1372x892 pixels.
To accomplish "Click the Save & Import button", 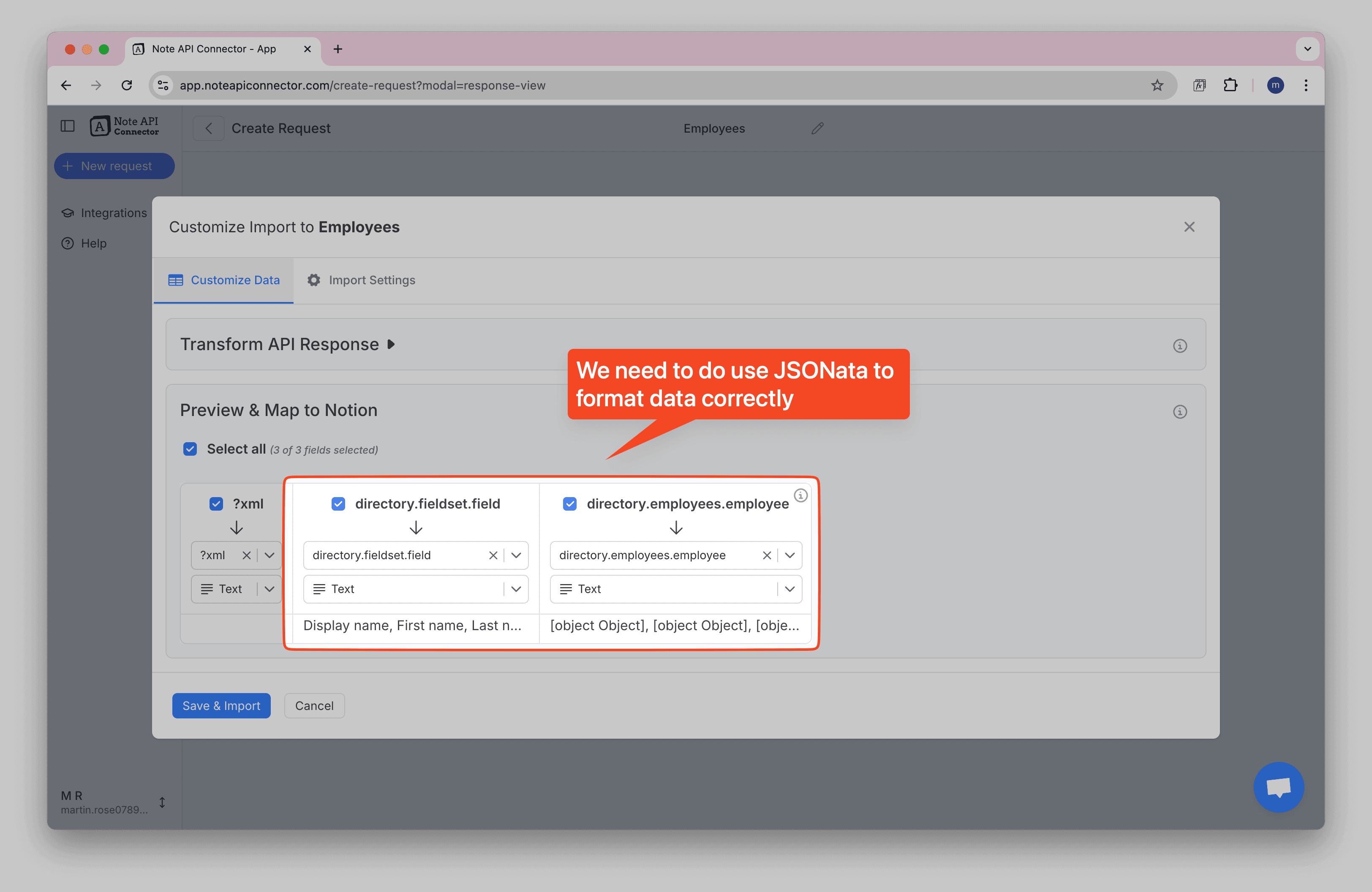I will pos(221,705).
